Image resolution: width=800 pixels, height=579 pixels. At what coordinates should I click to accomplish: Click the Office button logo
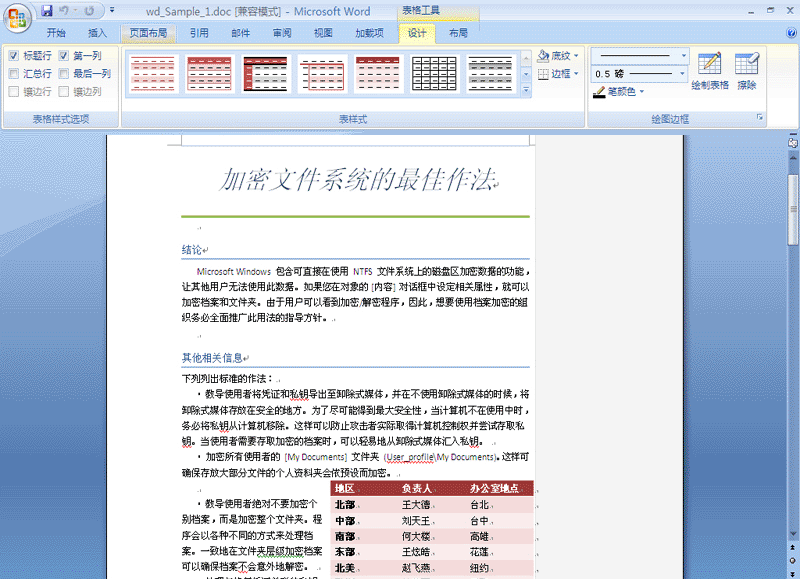pos(18,17)
